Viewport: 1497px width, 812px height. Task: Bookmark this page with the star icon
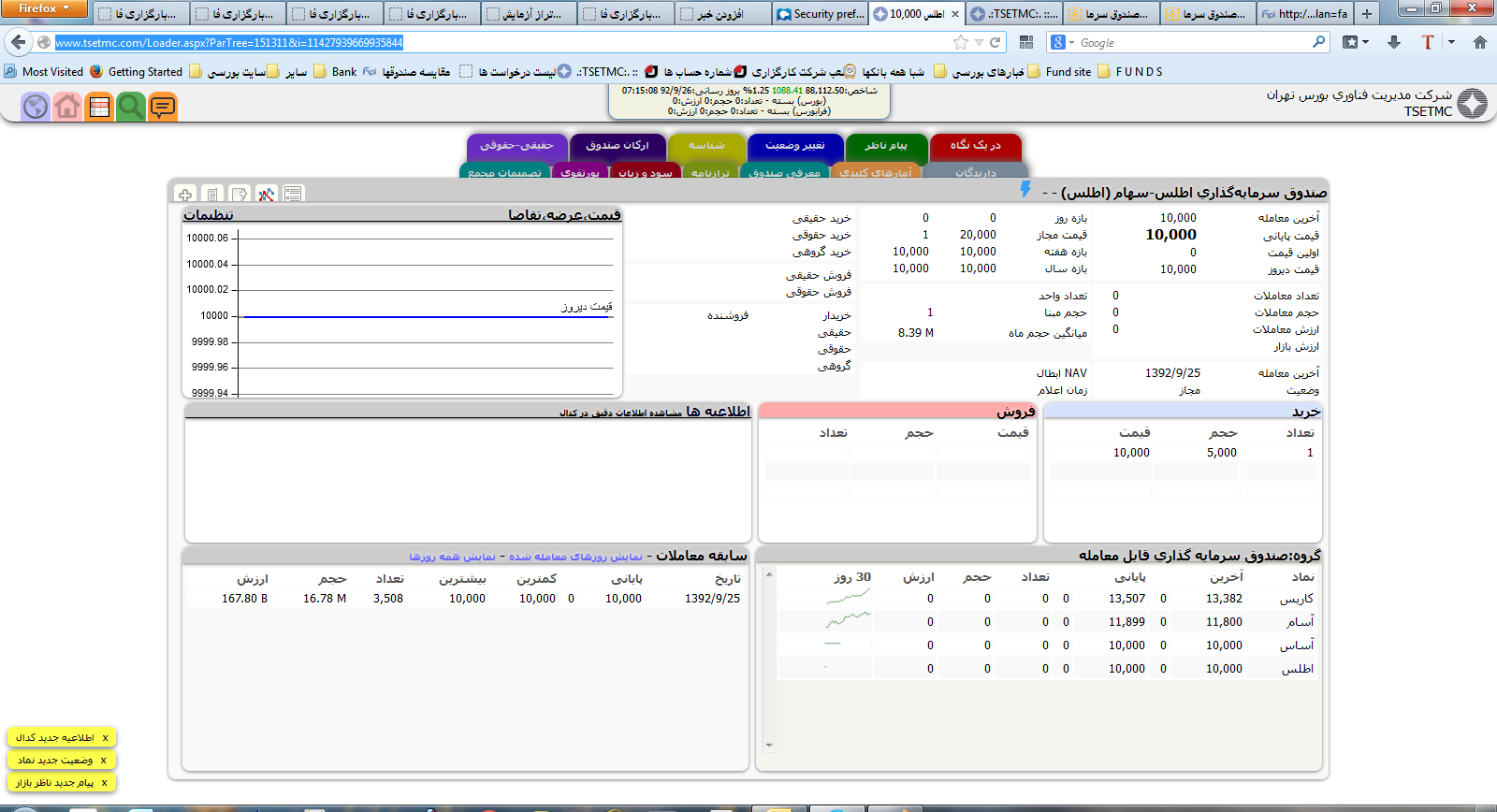pyautogui.click(x=960, y=42)
